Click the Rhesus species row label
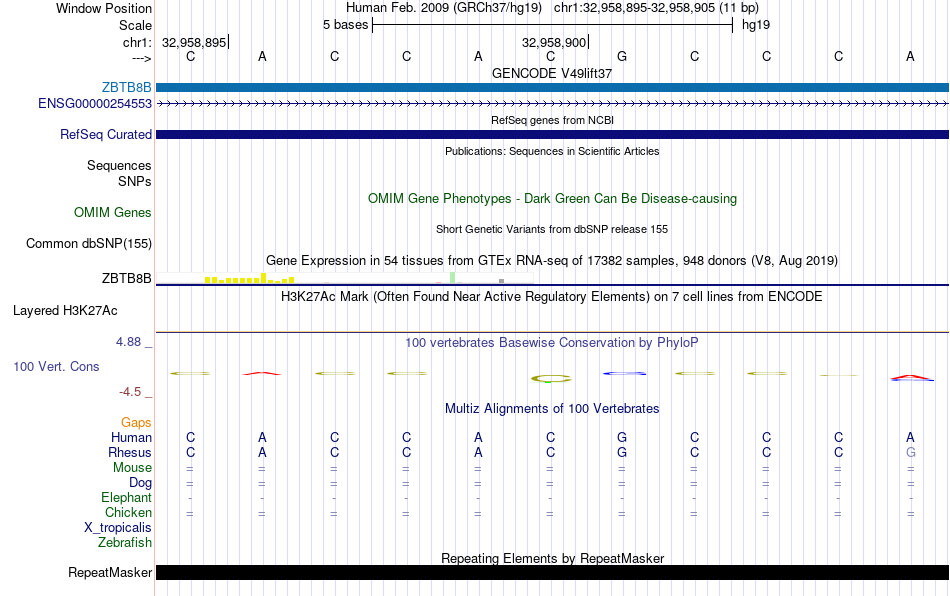Image resolution: width=950 pixels, height=596 pixels. [x=130, y=452]
